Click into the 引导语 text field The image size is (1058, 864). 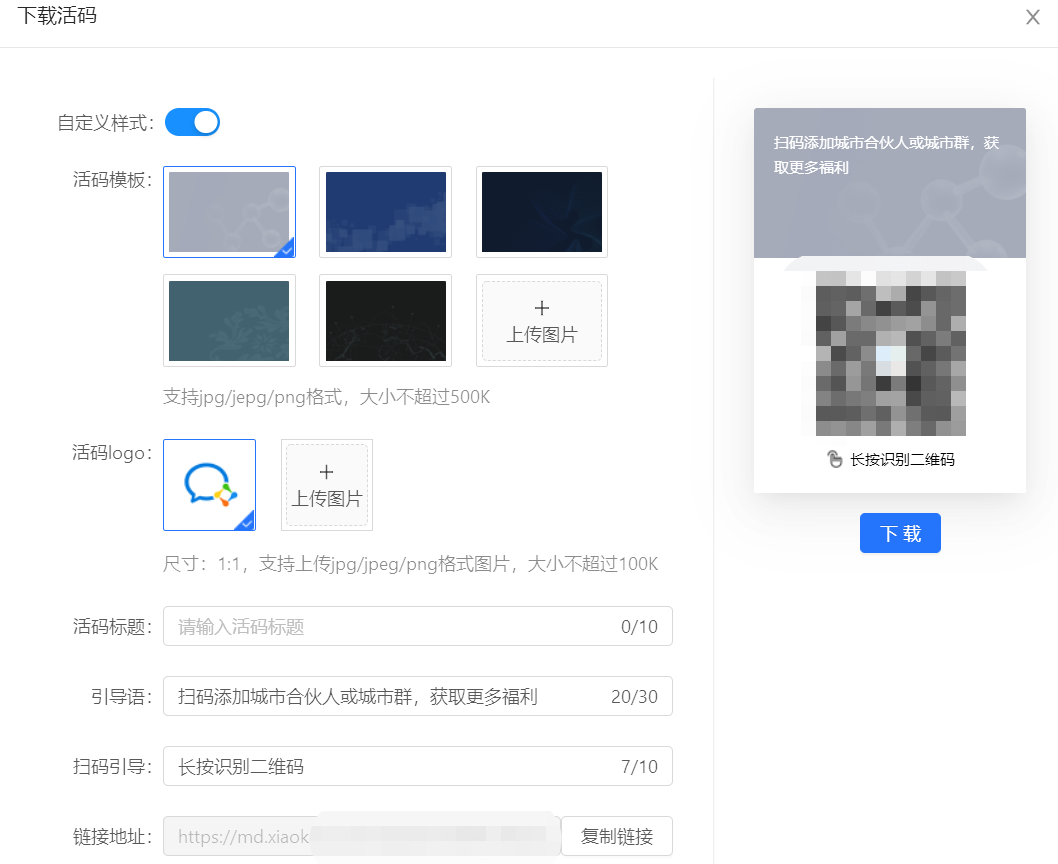click(x=418, y=696)
